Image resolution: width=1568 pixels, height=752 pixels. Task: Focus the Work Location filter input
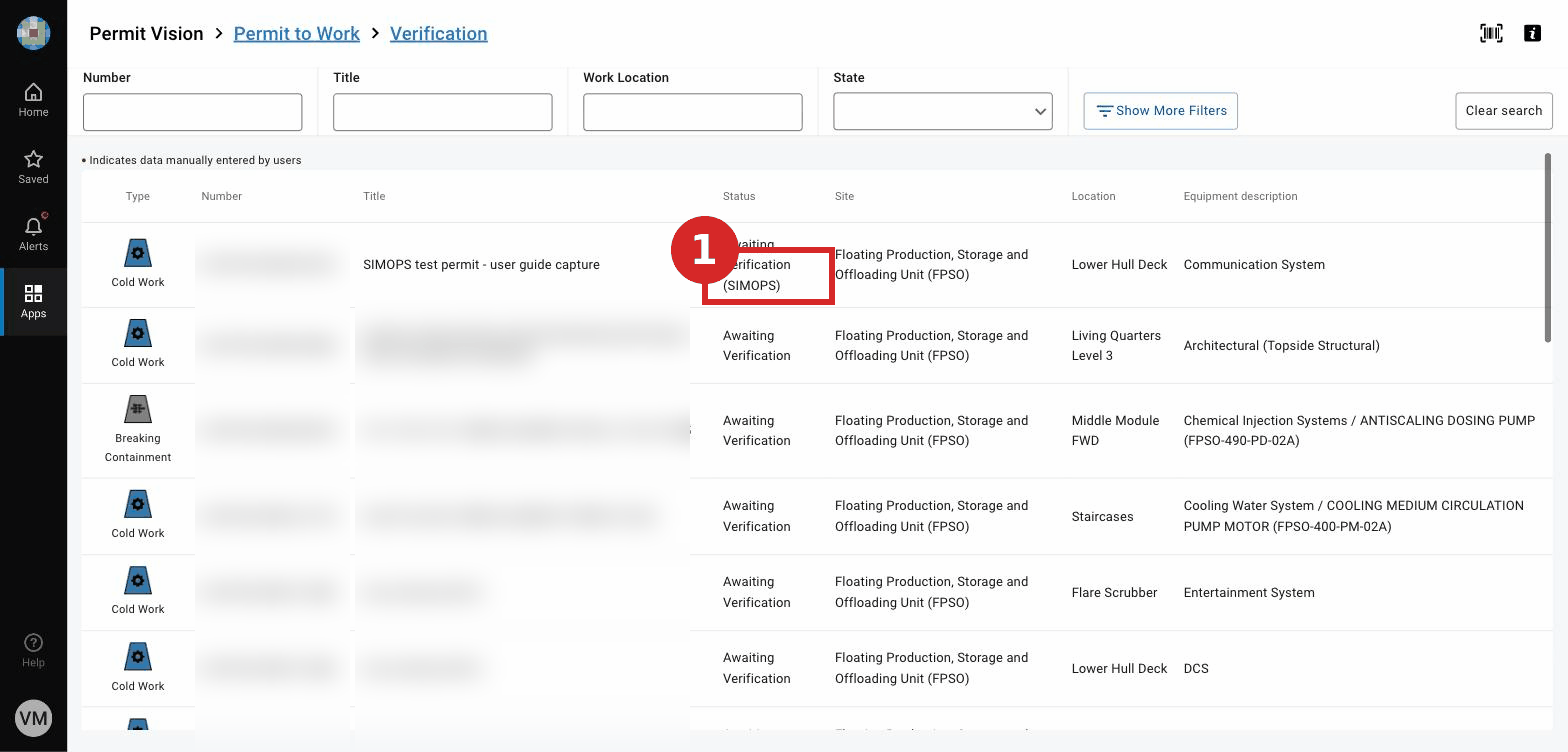693,112
